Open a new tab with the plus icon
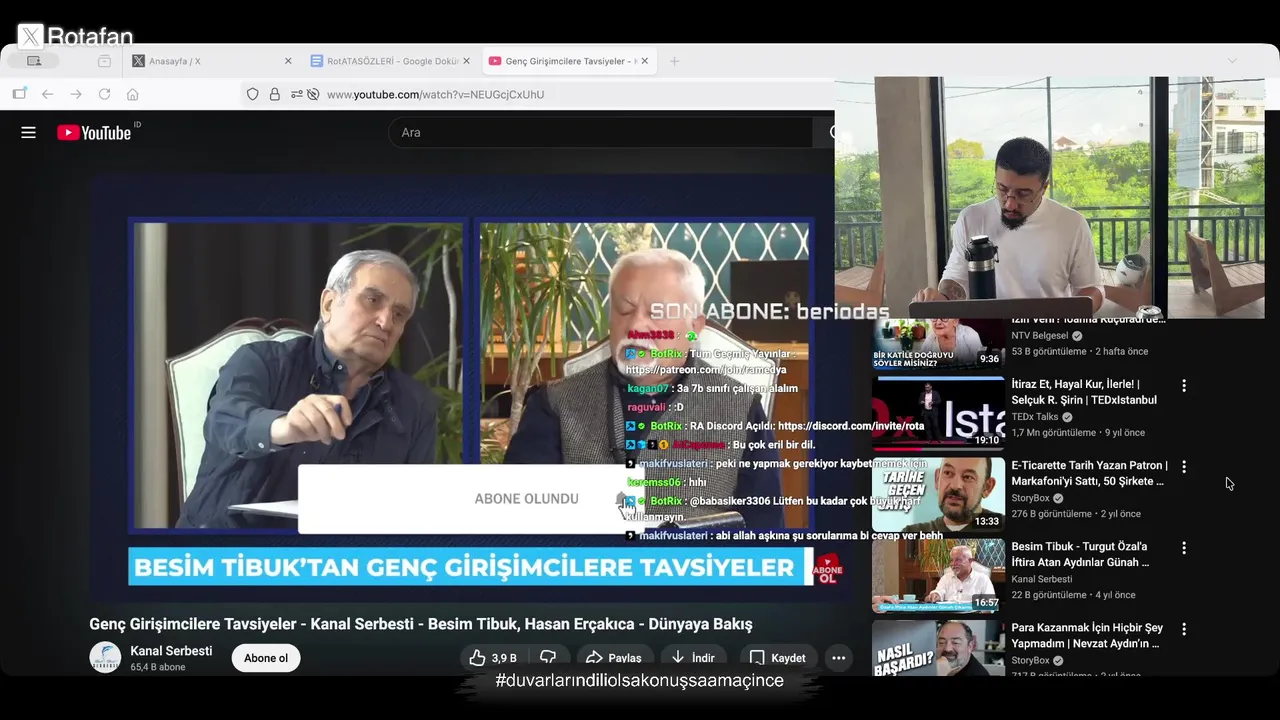This screenshot has height=720, width=1280. click(x=674, y=61)
